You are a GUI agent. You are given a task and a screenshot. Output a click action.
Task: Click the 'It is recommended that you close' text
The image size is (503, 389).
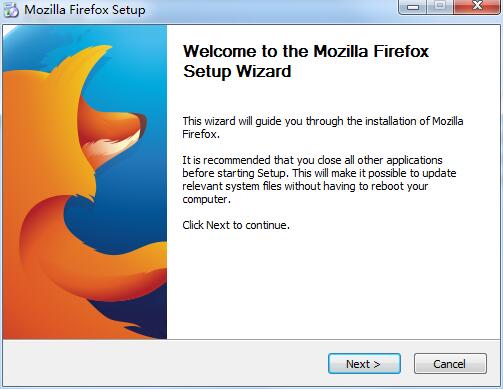[312, 160]
